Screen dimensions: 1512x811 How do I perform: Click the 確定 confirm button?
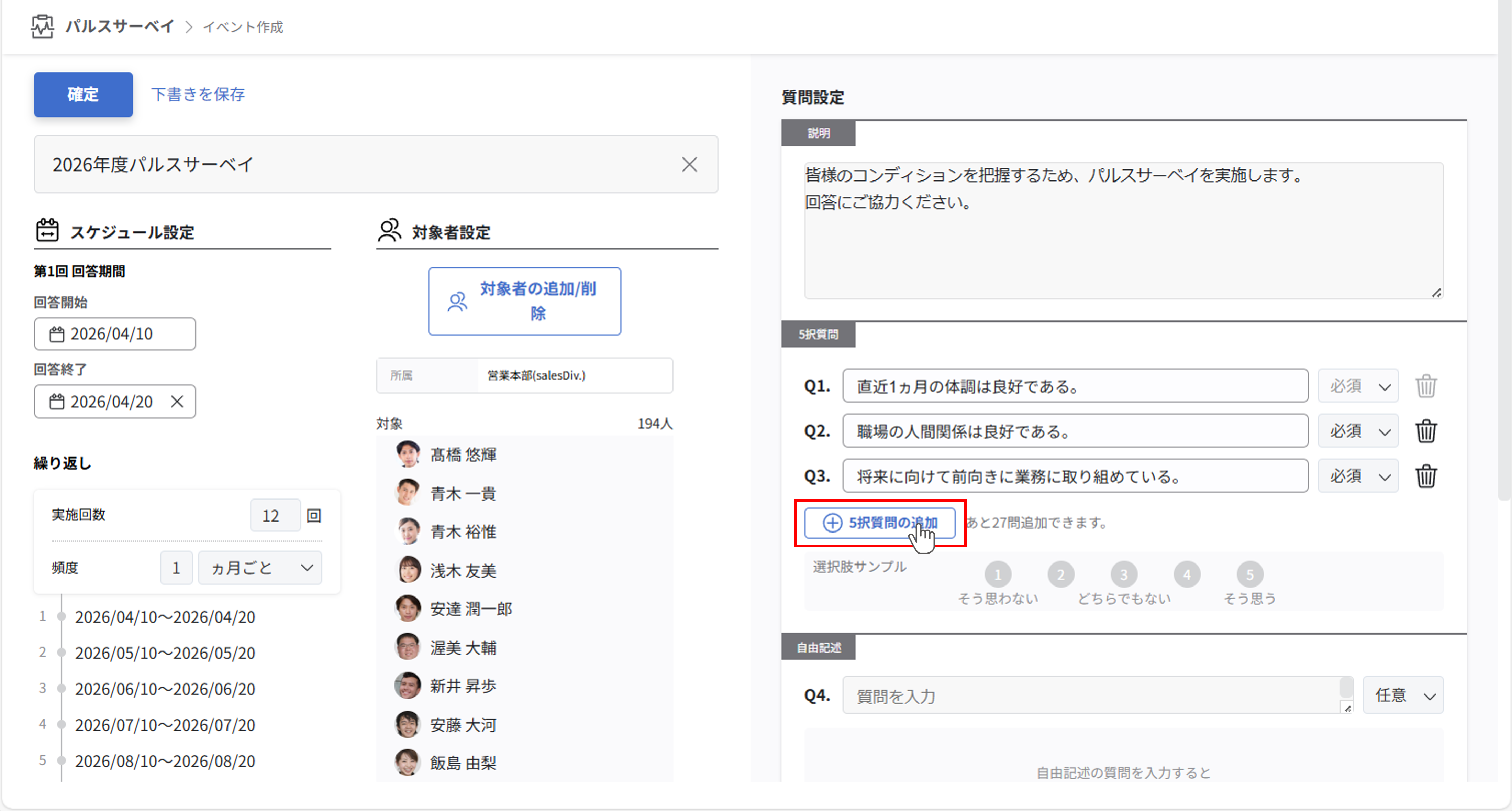[x=83, y=95]
